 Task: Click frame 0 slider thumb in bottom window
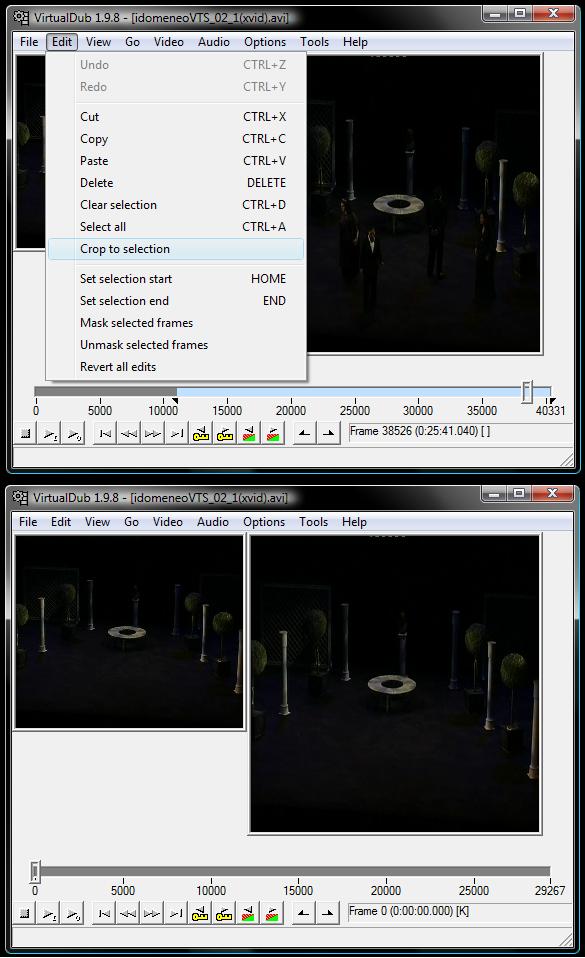tap(35, 872)
